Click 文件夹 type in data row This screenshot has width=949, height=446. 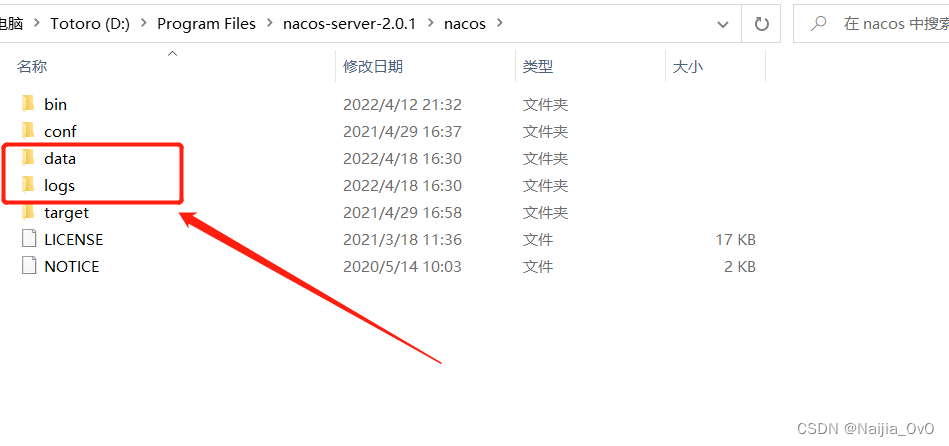pyautogui.click(x=545, y=159)
